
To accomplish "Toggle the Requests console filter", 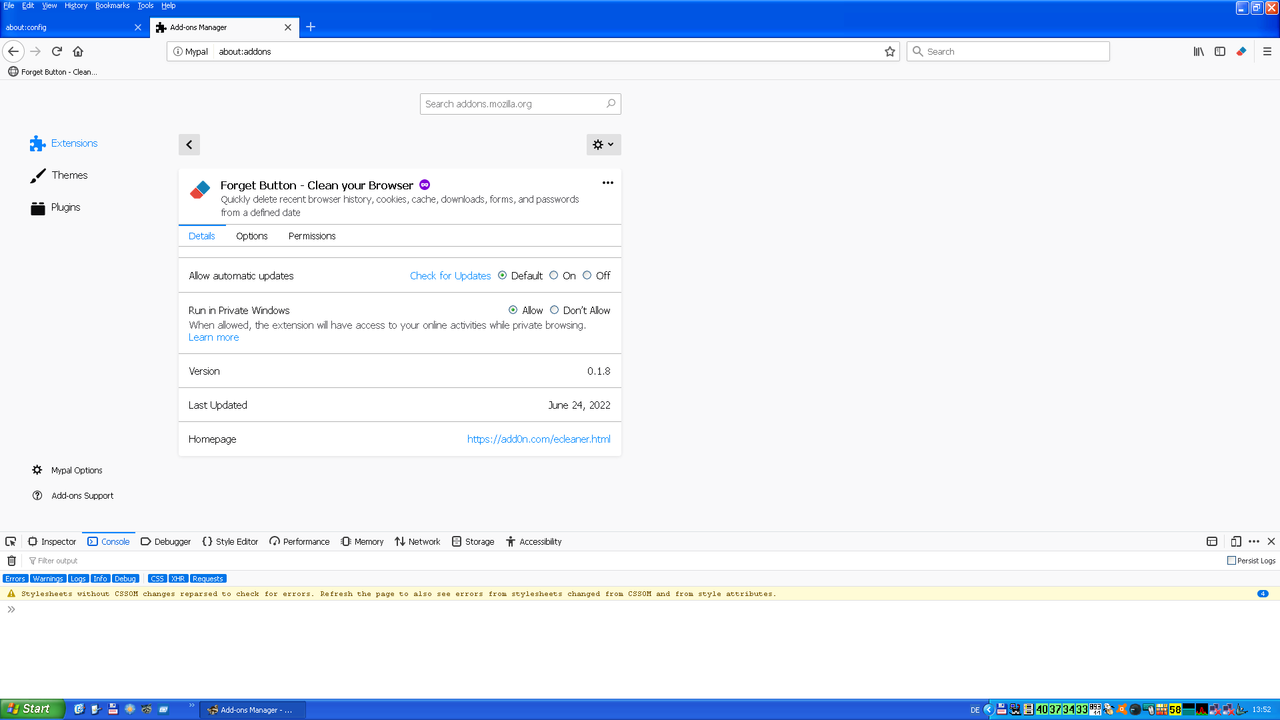I will point(208,578).
